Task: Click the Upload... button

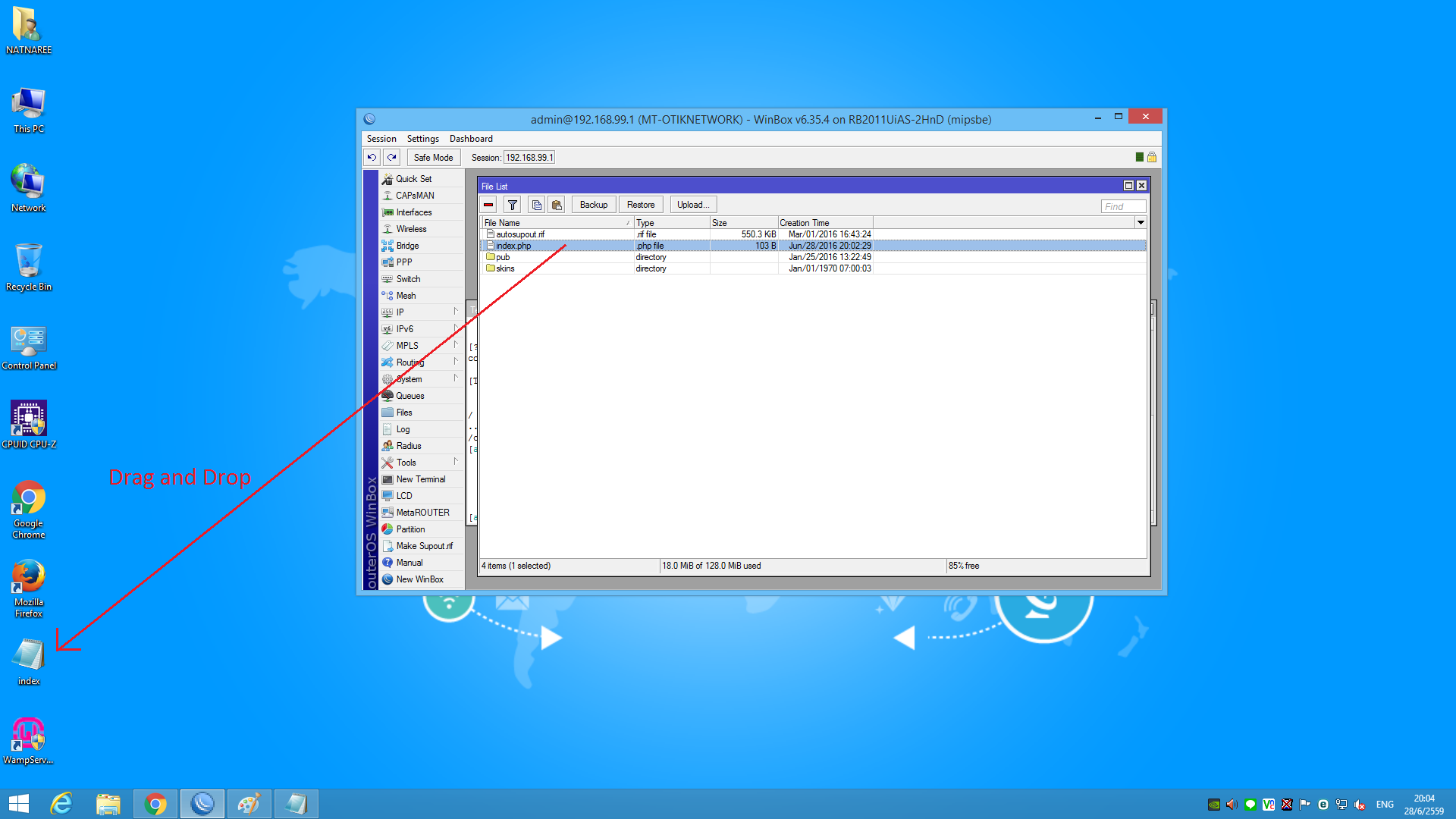Action: 693,205
